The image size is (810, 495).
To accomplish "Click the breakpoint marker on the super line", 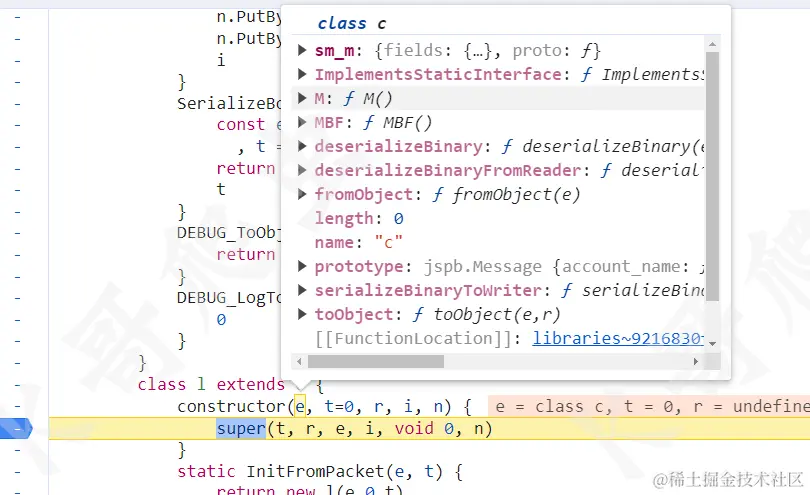I will (15, 428).
